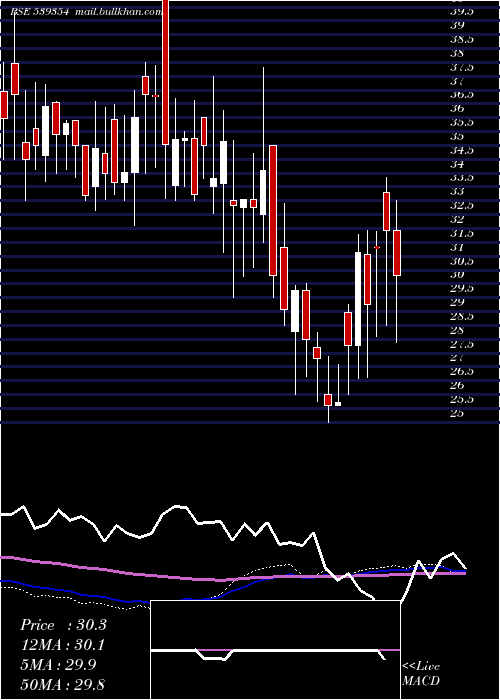Click the 33 price axis label
The width and height of the screenshot is (500, 700).
point(456,192)
